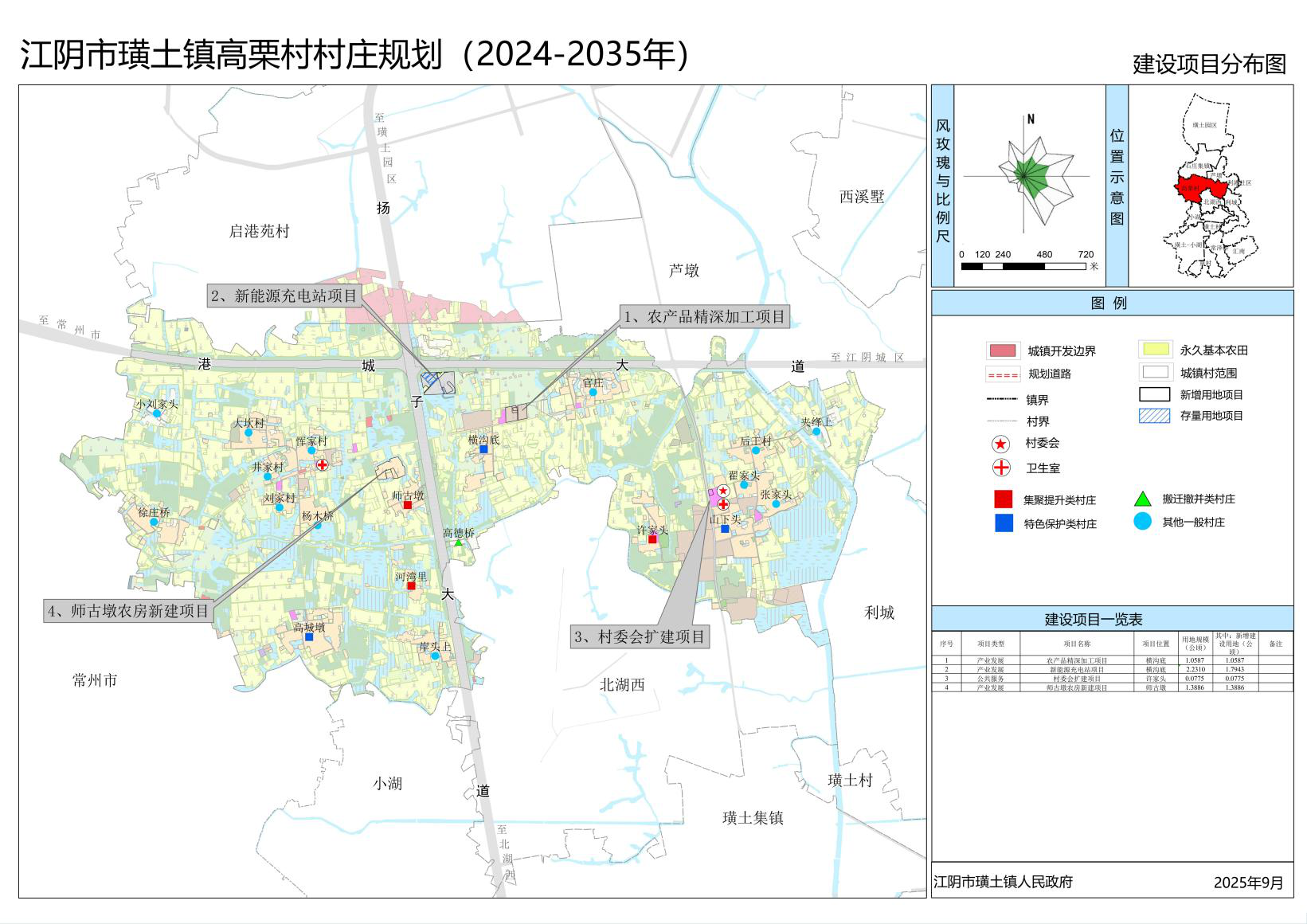Select the blue square marker at 高城墩
The image size is (1307, 924).
coord(309,636)
